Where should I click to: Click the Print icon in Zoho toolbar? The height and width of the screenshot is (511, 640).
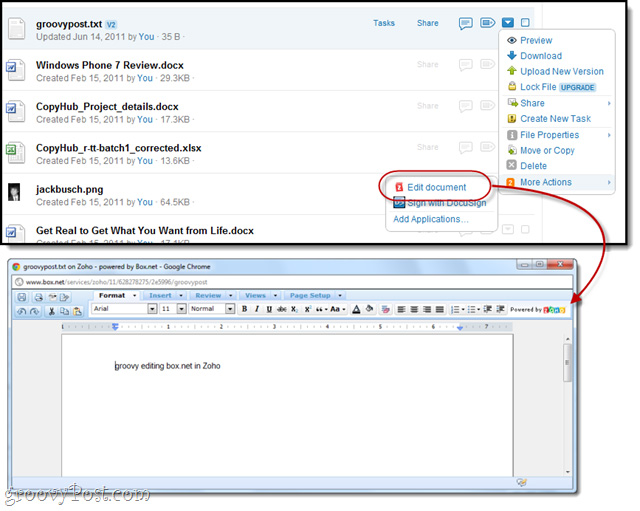coord(39,297)
